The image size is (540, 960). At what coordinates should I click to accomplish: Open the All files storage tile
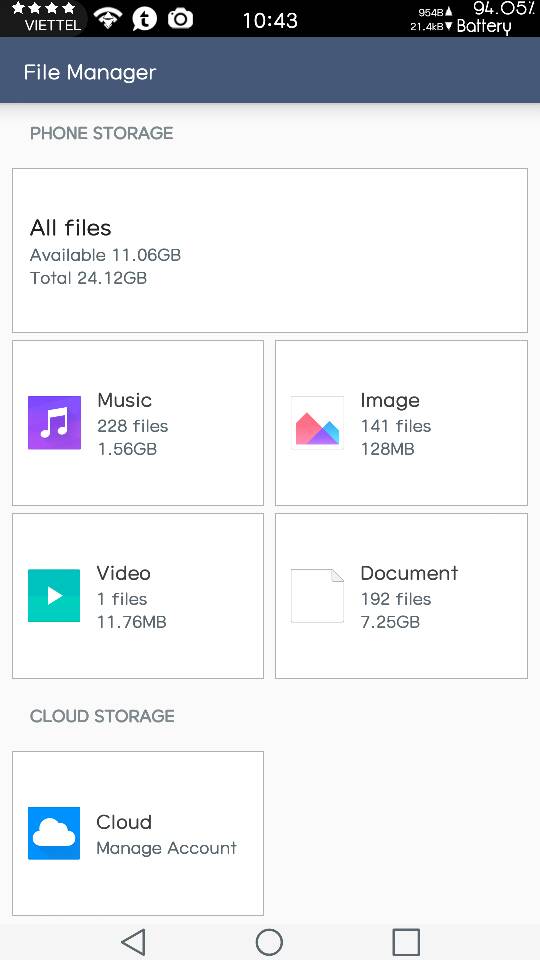270,250
